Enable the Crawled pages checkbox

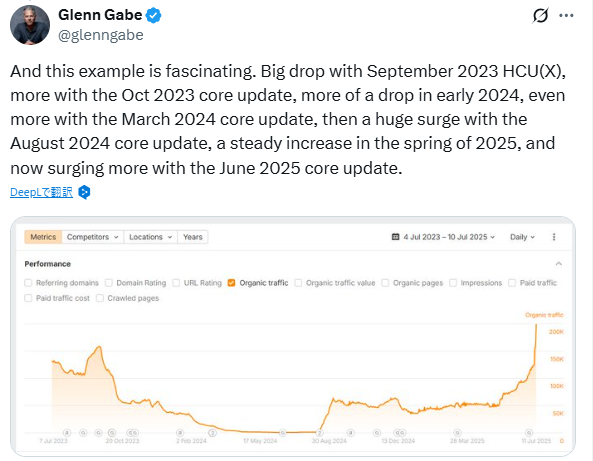tap(100, 298)
